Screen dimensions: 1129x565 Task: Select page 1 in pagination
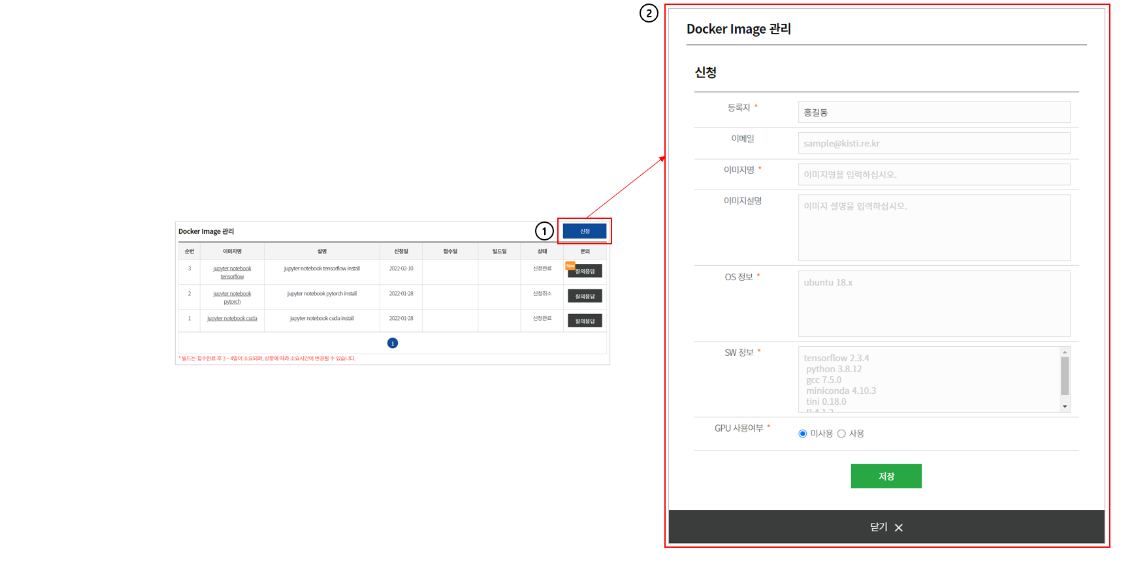tap(392, 343)
